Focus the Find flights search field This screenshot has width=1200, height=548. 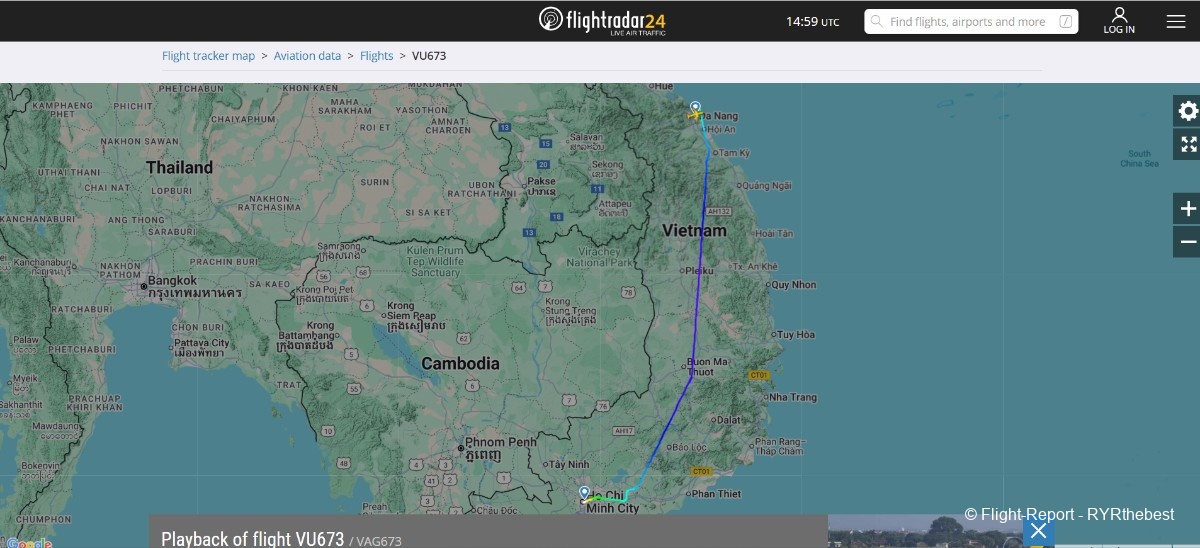tap(967, 22)
